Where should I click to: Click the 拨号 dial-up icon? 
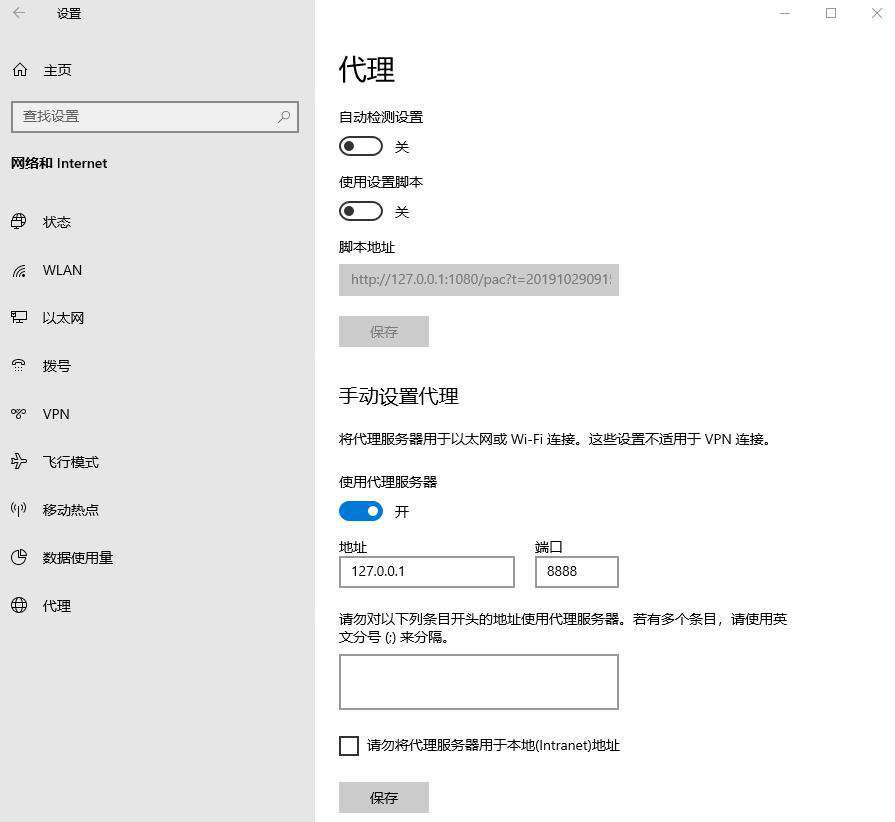click(19, 365)
